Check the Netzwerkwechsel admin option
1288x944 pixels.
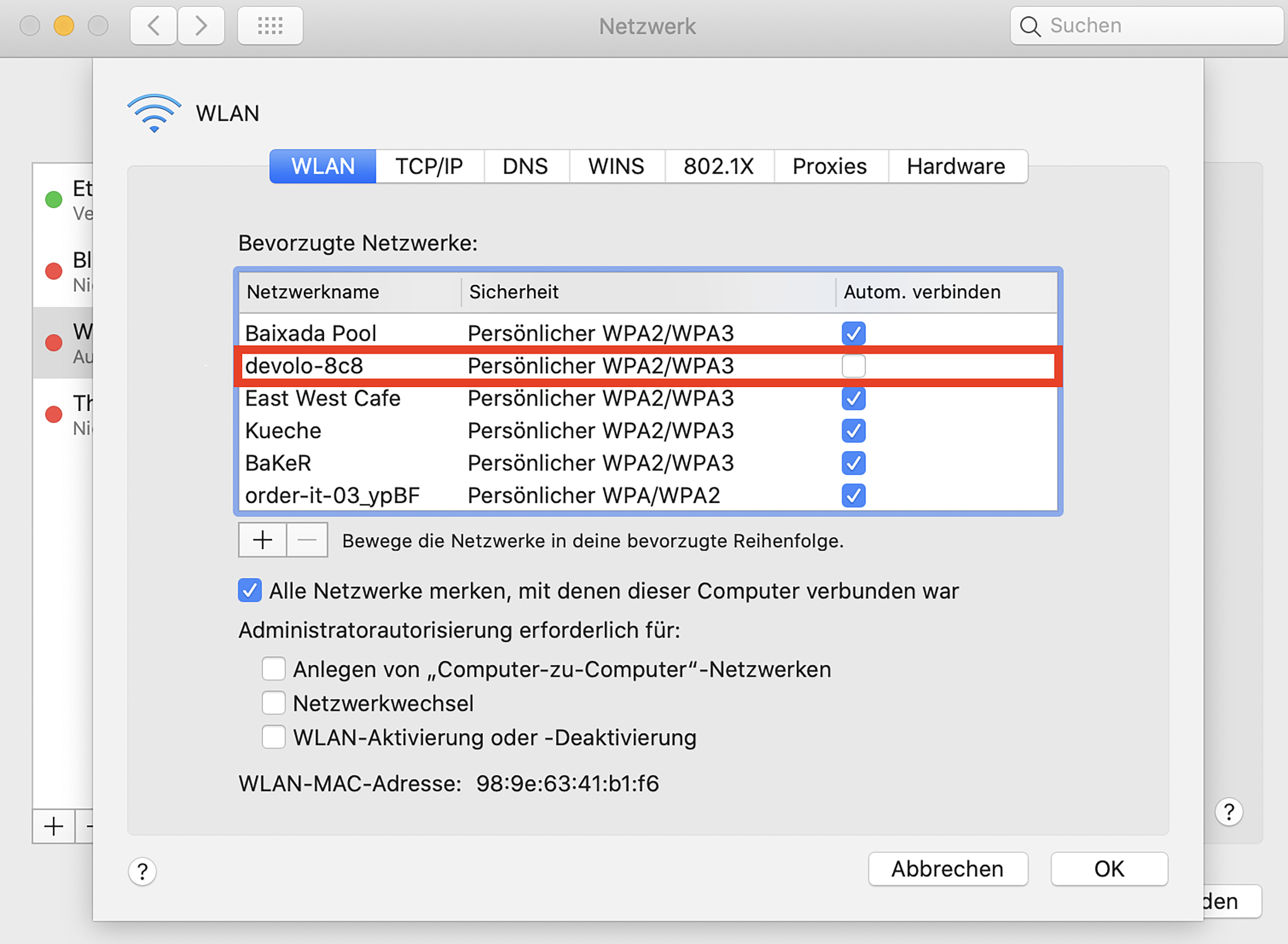[274, 703]
